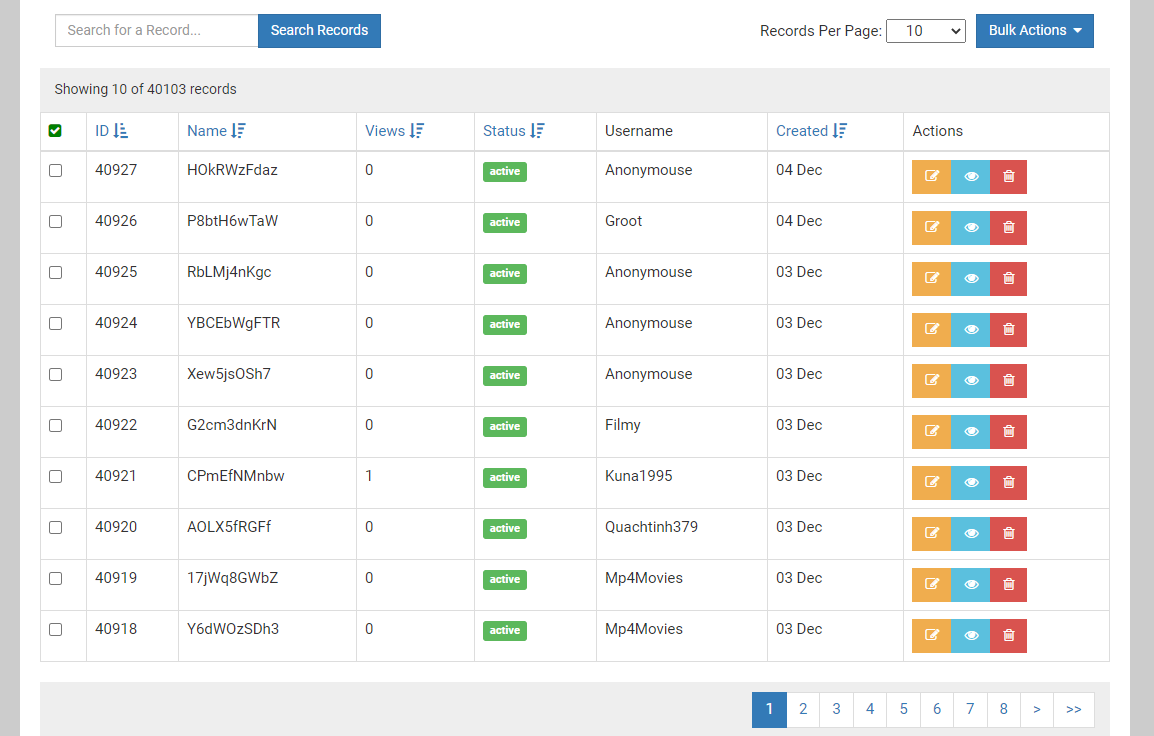Image resolution: width=1154 pixels, height=736 pixels.
Task: Uncheck the select-all checkbox in the header
Action: [56, 130]
